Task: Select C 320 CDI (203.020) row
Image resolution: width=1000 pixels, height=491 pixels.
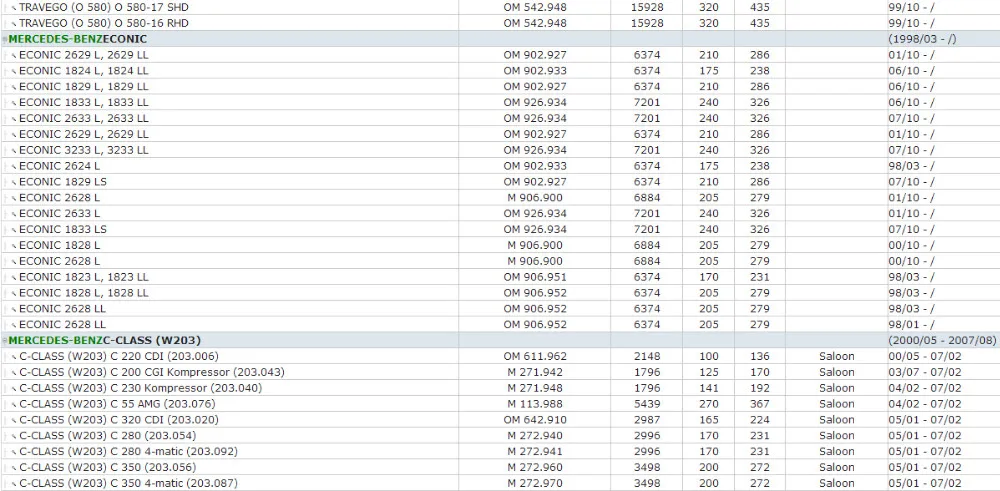Action: (x=500, y=420)
